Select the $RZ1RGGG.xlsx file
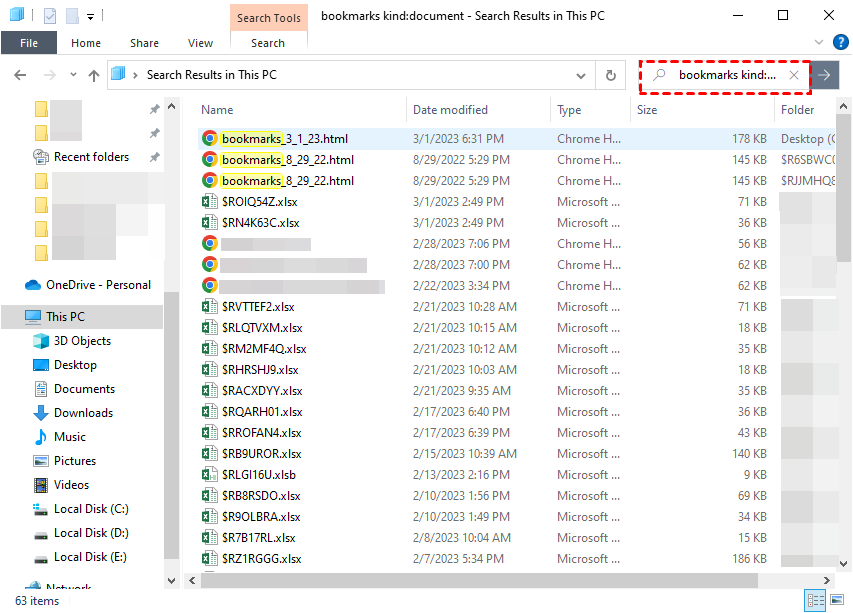Screen dimensions: 853x613 (x=261, y=559)
